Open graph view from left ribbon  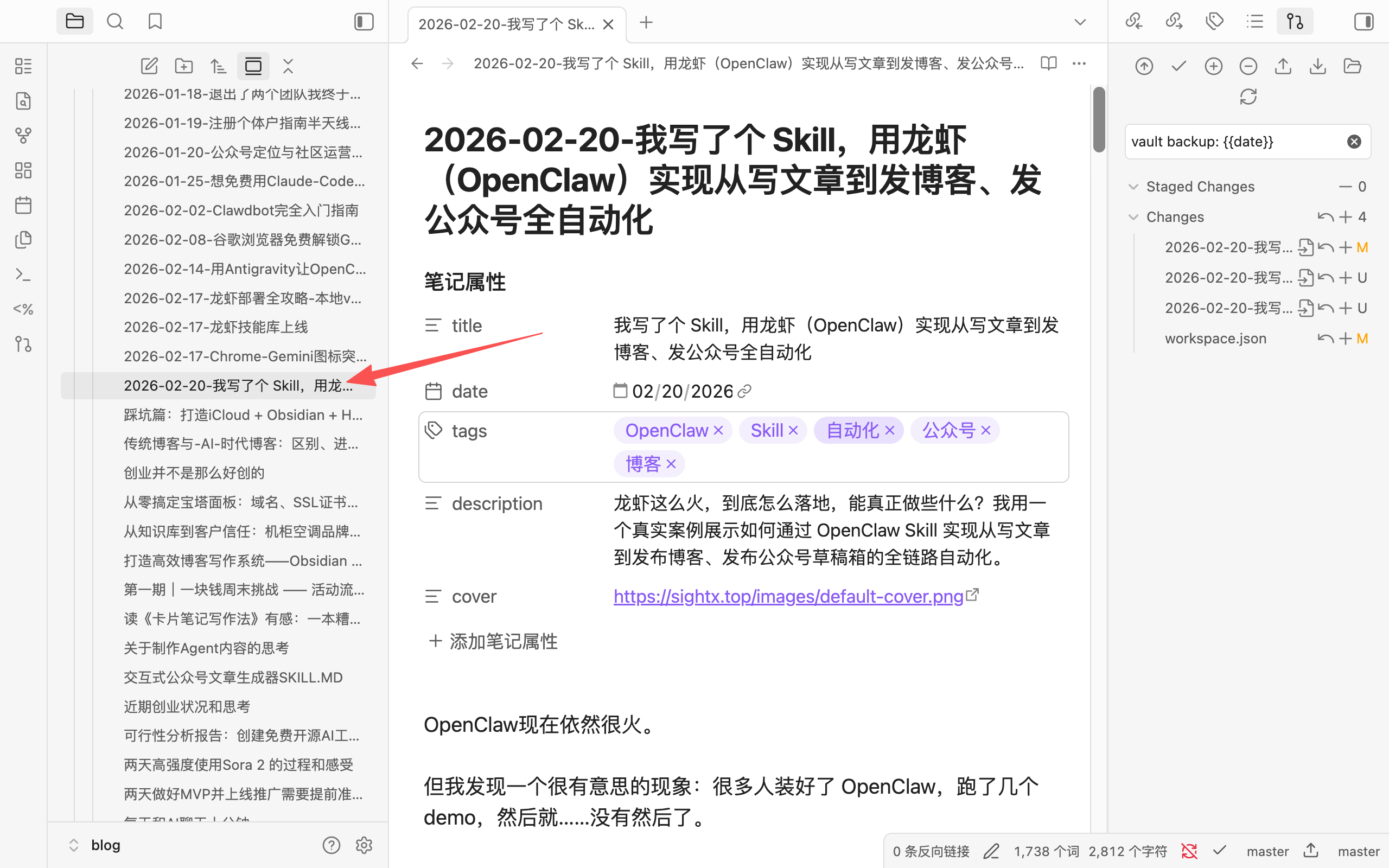tap(23, 136)
